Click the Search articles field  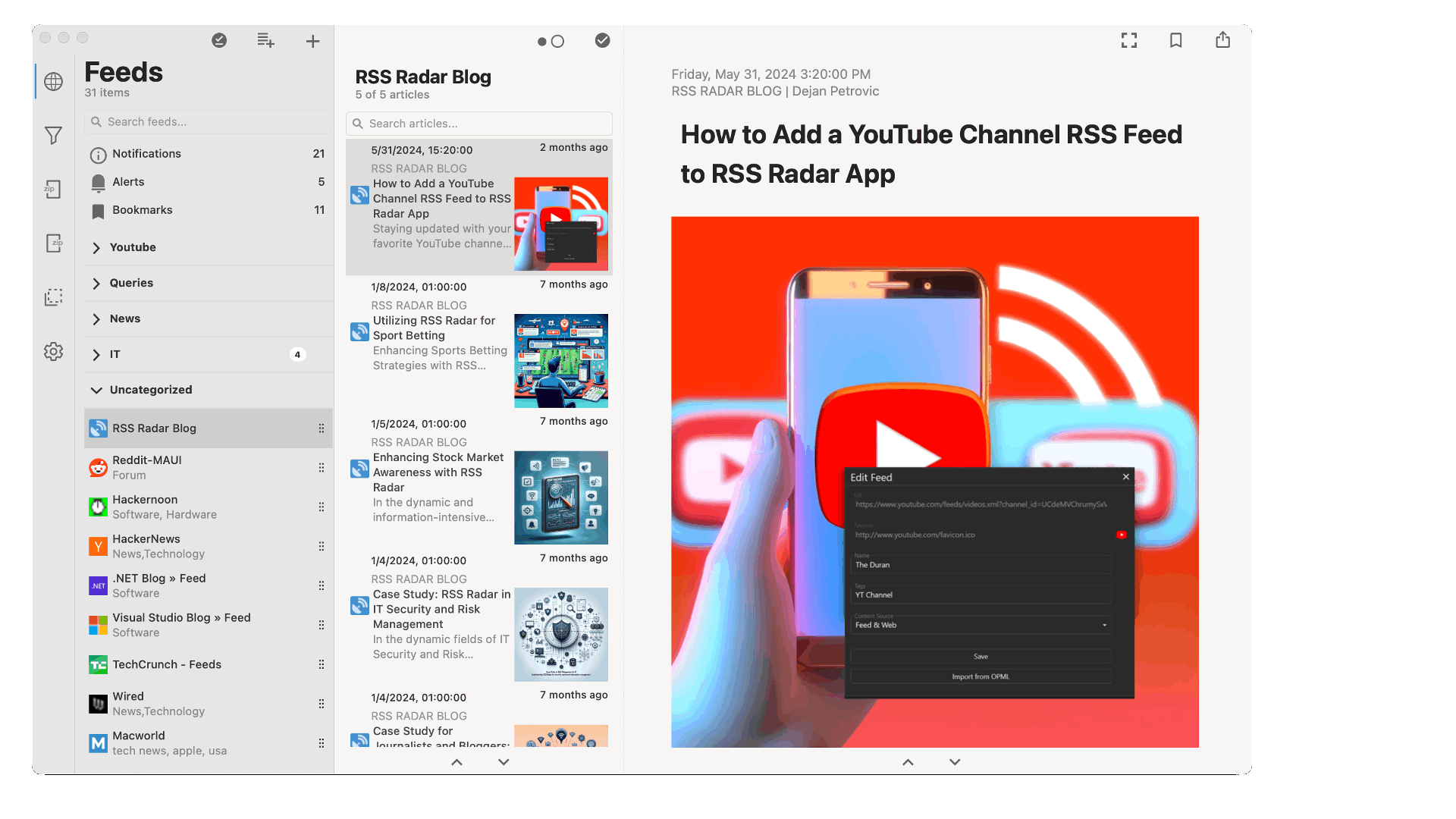point(479,123)
